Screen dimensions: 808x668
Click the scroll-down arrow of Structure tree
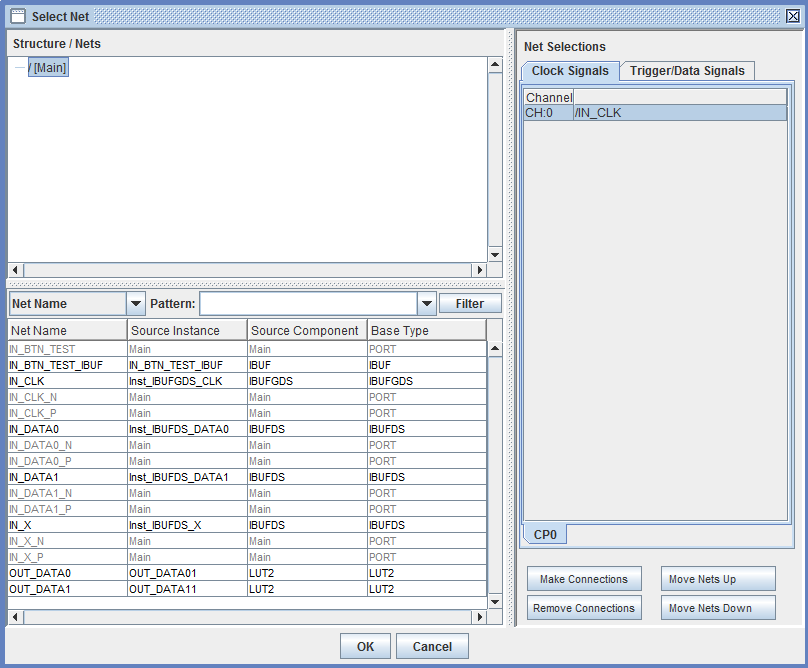coord(495,255)
